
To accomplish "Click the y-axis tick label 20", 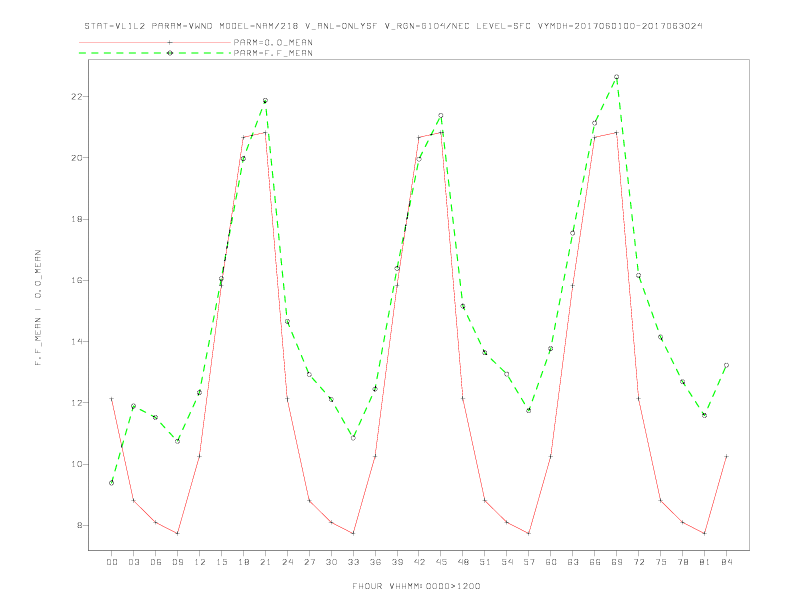I will pos(76,158).
